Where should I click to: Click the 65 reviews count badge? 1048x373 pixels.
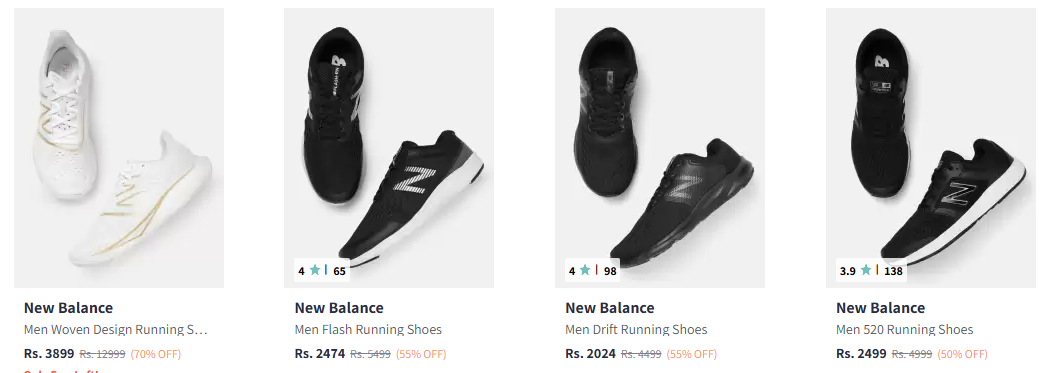pos(340,271)
